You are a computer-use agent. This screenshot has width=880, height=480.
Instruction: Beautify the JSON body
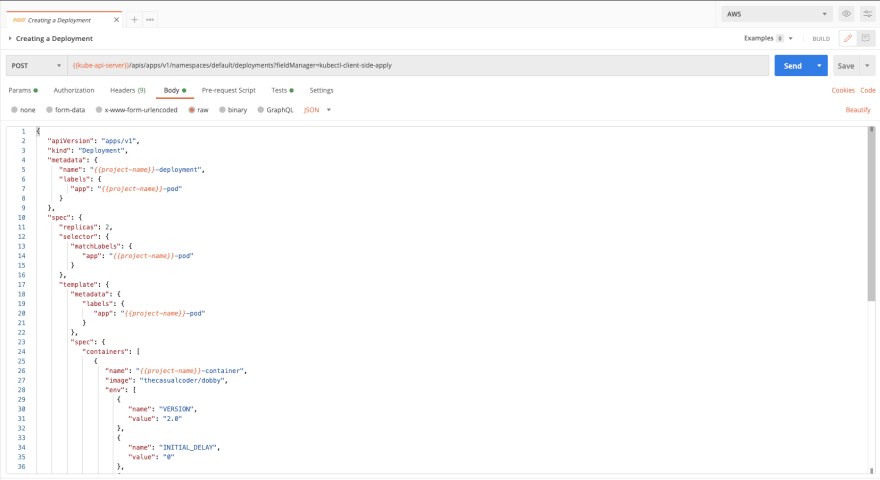(x=858, y=110)
